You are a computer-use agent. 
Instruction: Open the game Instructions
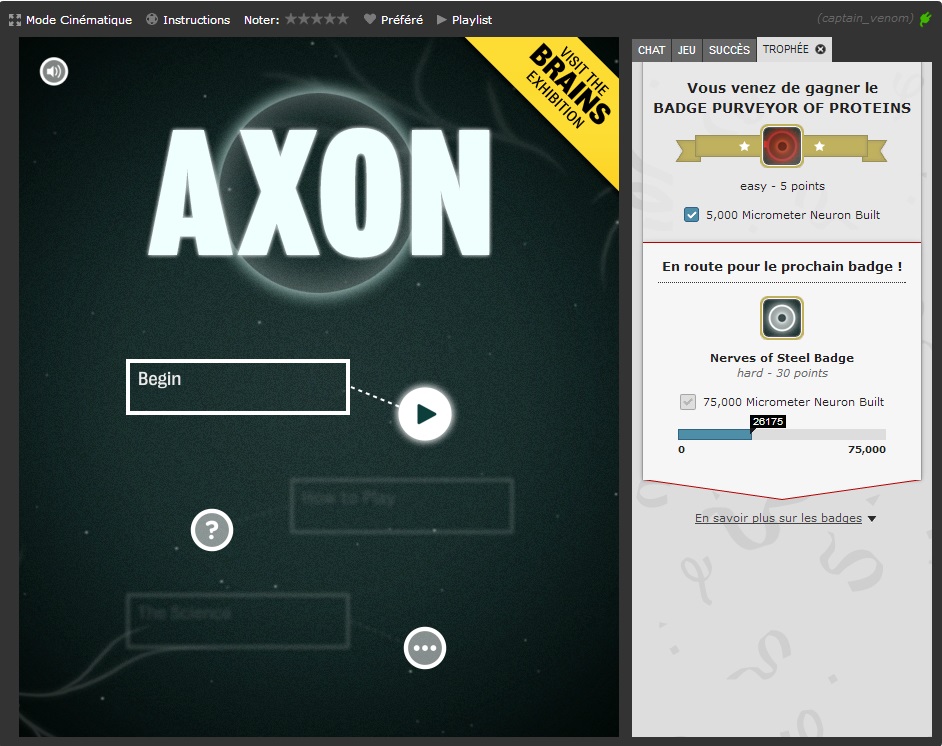pos(188,20)
